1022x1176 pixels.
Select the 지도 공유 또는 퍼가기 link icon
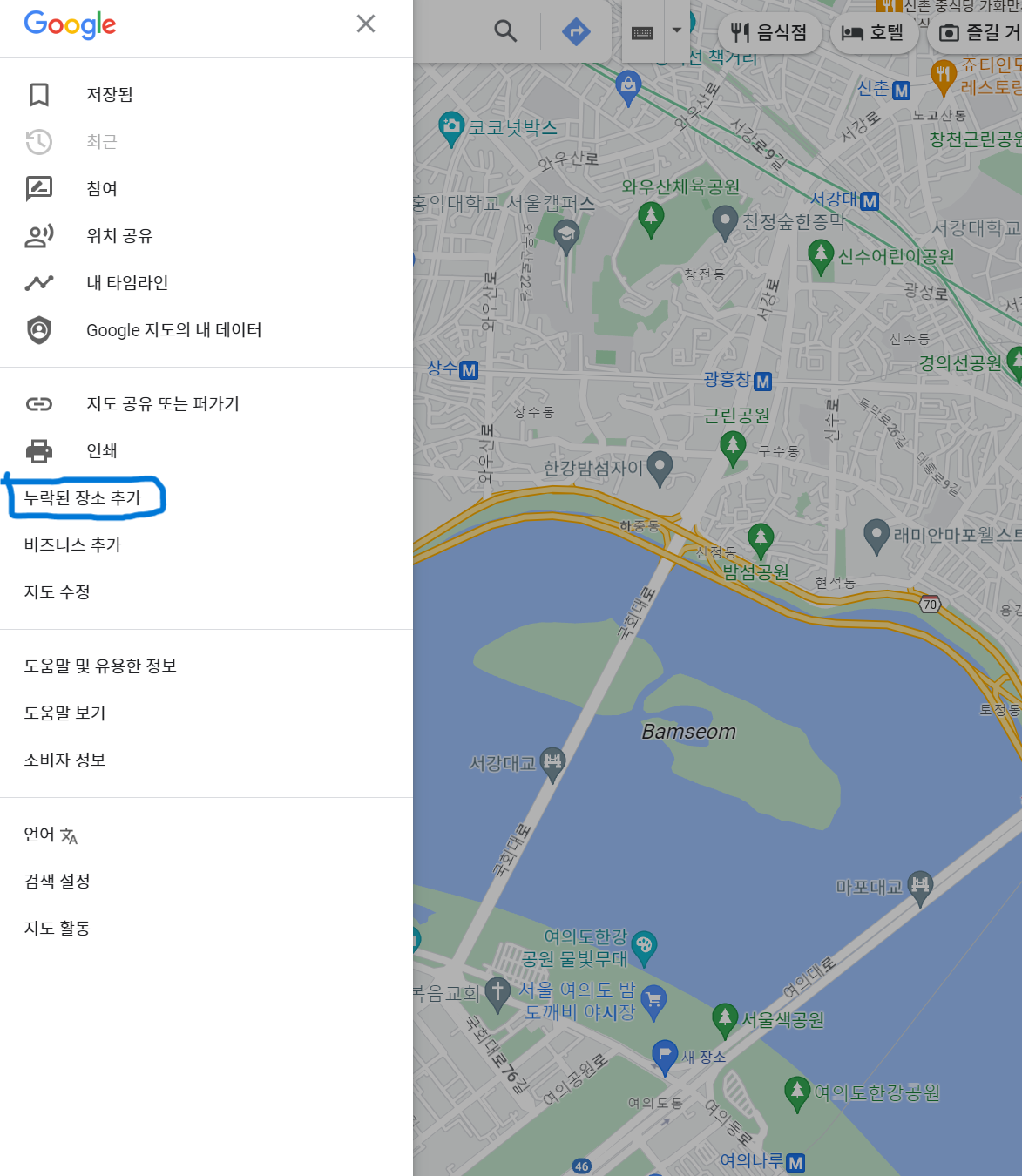tap(38, 403)
